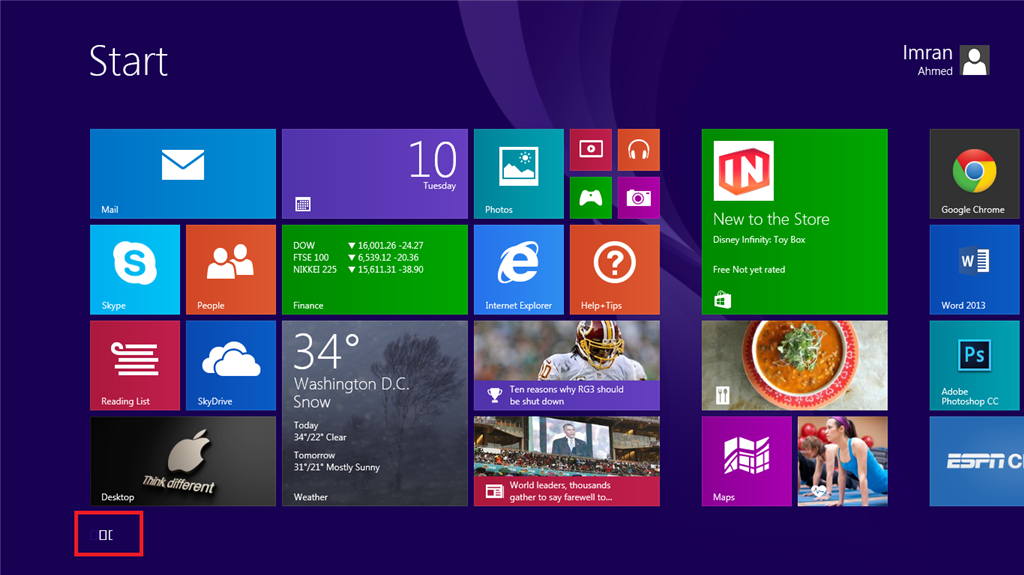This screenshot has height=575, width=1024.
Task: Open the Sports tile about RG3
Action: click(x=567, y=365)
